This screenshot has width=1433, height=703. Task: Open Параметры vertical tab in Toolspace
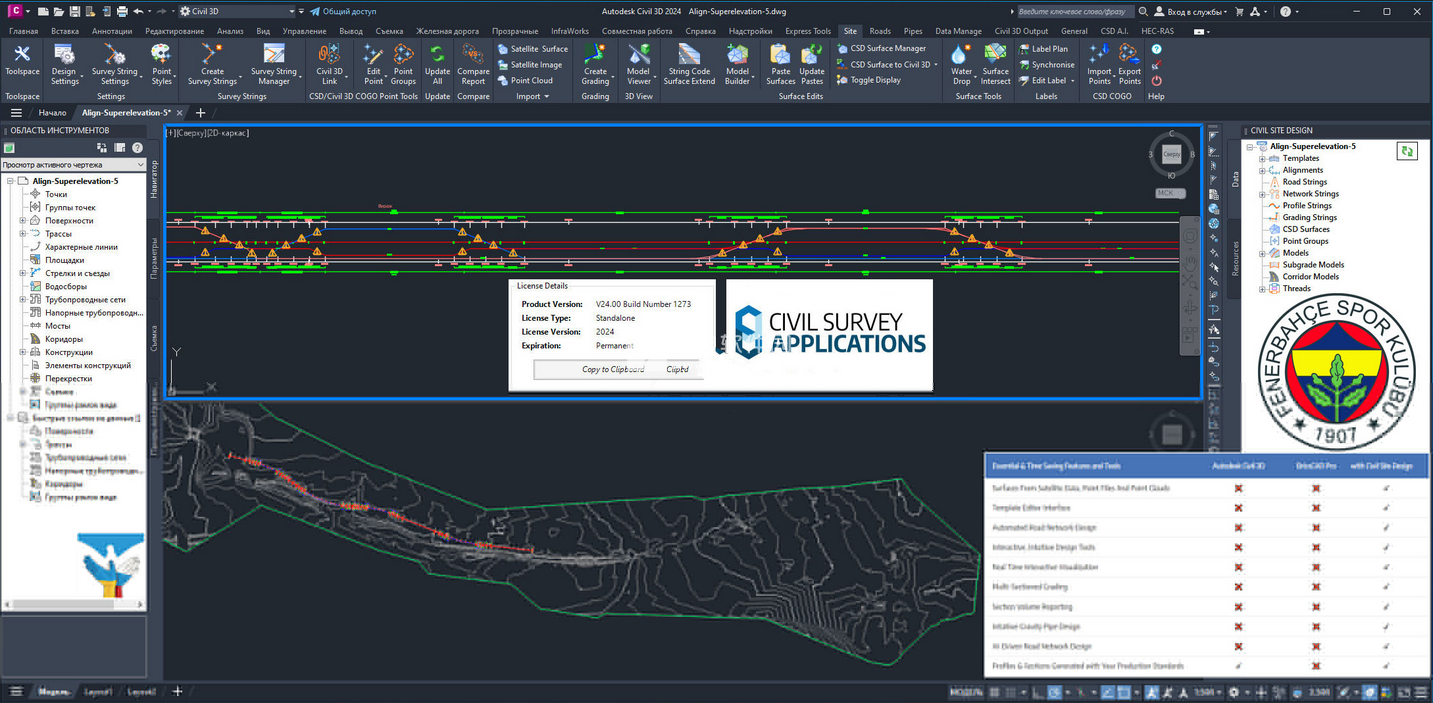[x=154, y=257]
